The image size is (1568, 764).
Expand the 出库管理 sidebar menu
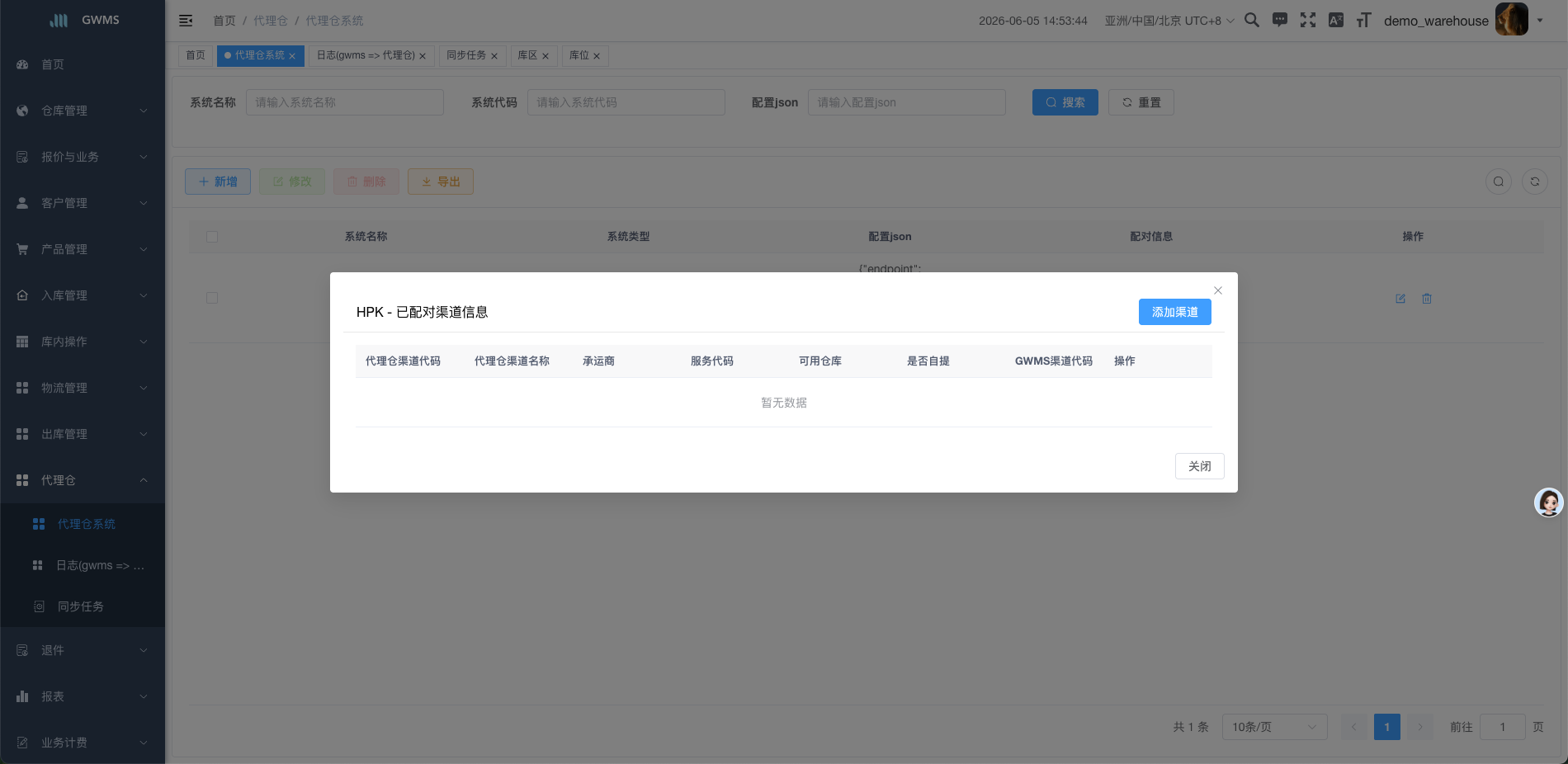(83, 434)
